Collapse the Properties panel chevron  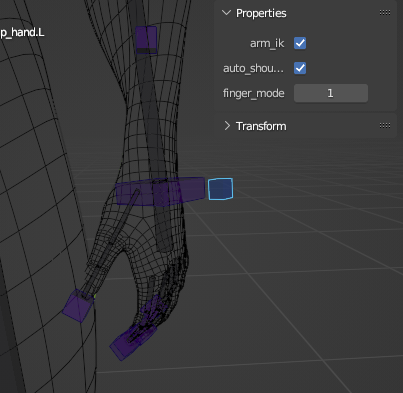click(x=227, y=13)
